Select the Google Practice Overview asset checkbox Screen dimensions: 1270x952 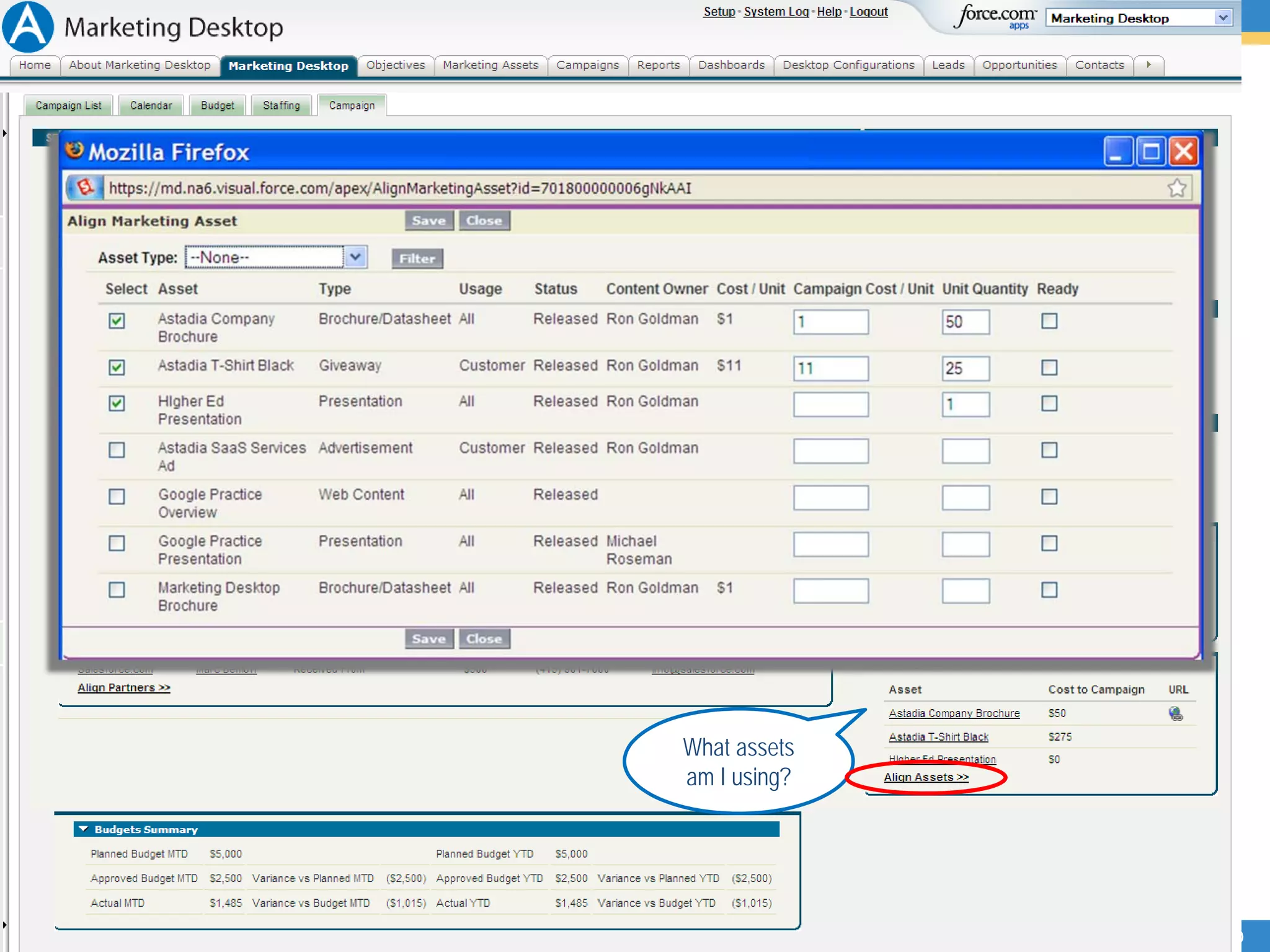pyautogui.click(x=117, y=496)
